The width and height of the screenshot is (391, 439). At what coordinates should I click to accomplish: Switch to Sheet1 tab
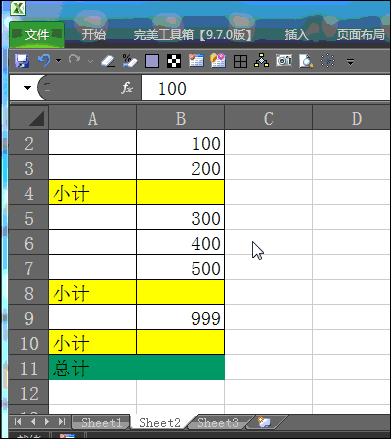click(101, 423)
